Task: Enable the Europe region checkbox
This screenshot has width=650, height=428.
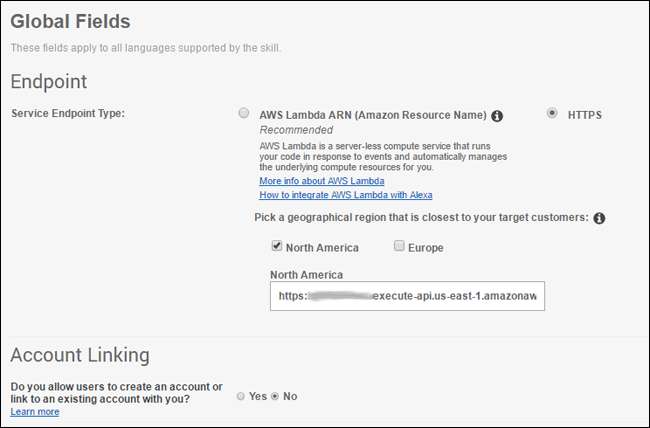Action: pyautogui.click(x=399, y=246)
